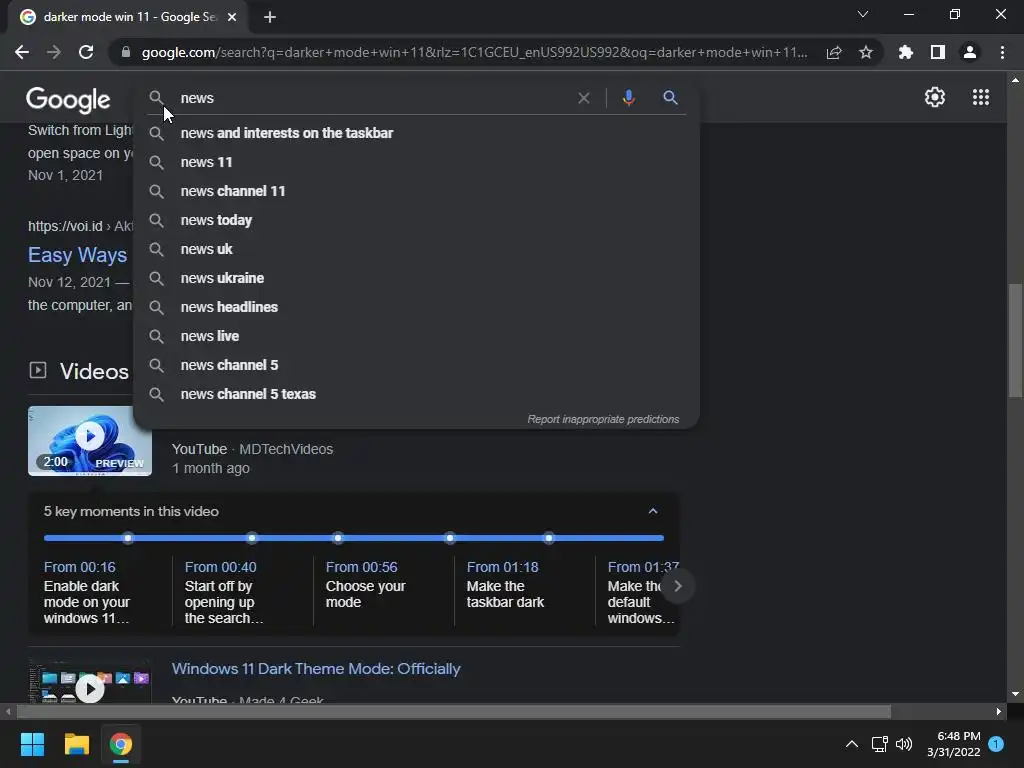Click the search field containing 'news'
The height and width of the screenshot is (768, 1024).
pos(372,98)
